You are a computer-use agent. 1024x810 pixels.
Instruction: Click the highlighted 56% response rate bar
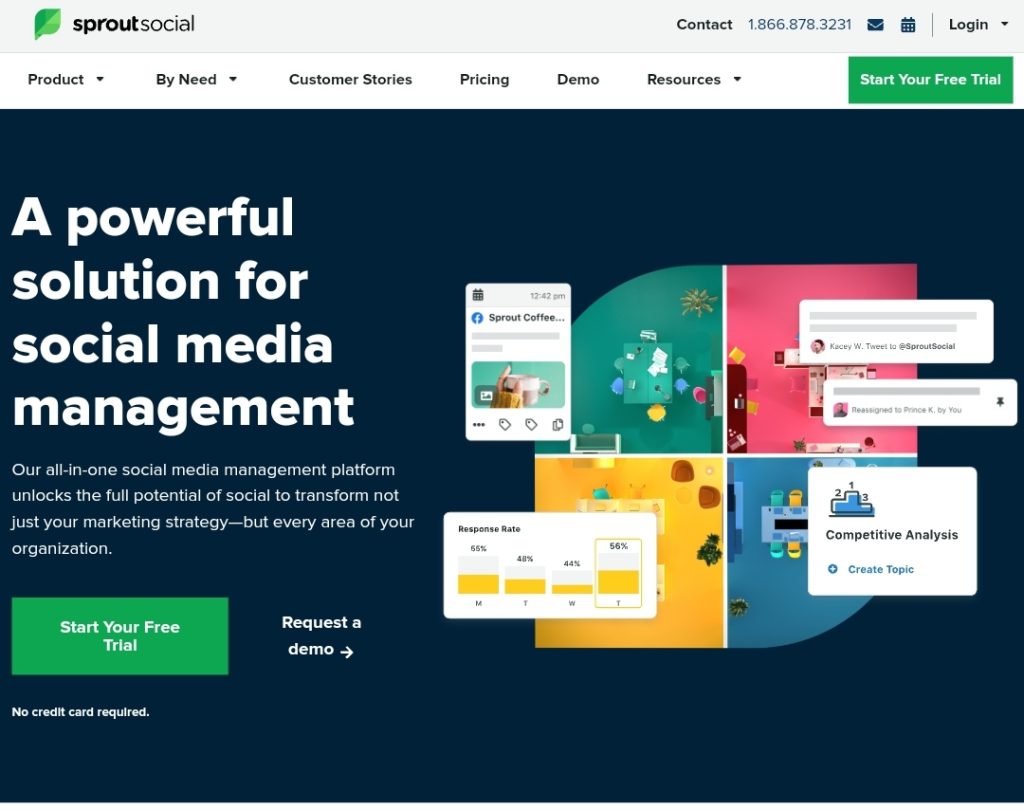(x=618, y=574)
